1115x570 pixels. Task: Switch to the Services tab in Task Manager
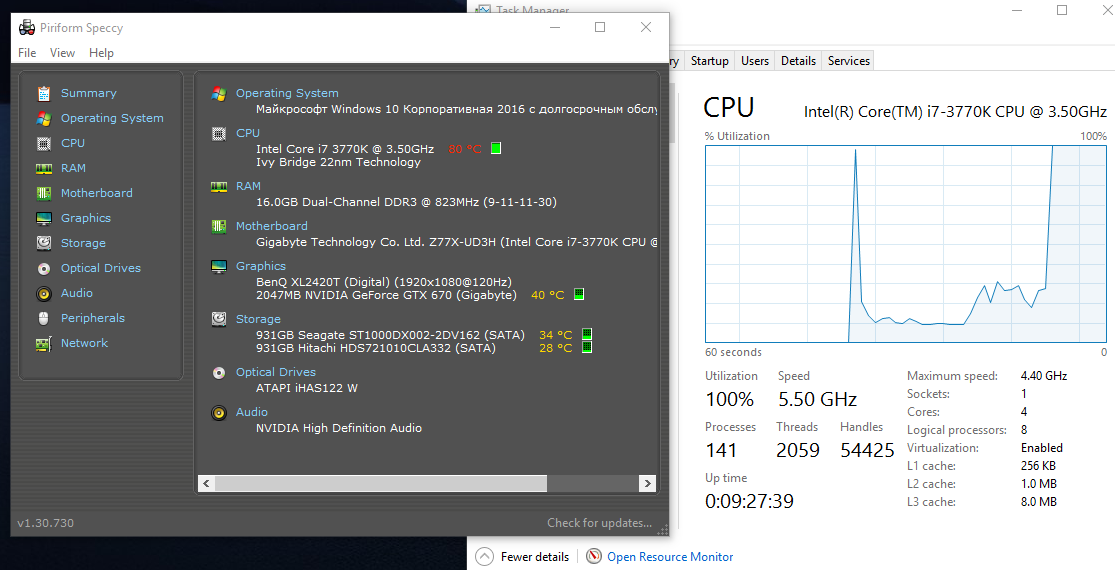tap(848, 61)
